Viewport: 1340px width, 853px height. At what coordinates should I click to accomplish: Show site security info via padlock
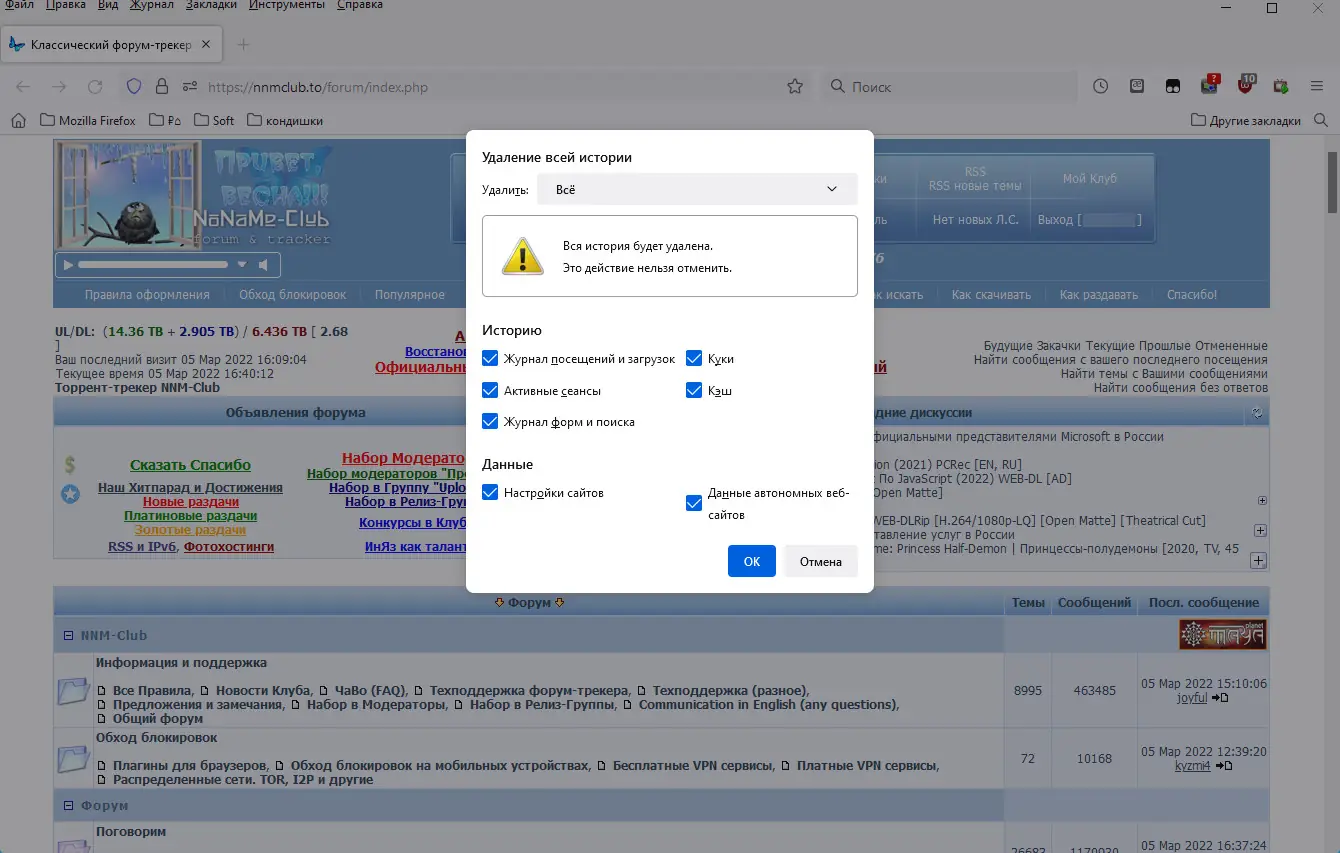tap(161, 87)
